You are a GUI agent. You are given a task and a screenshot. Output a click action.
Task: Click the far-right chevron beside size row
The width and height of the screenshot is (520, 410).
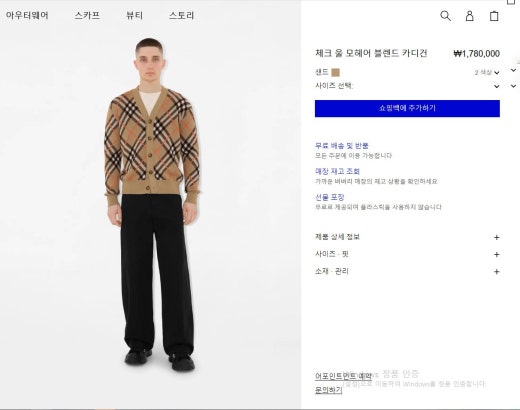pos(513,86)
